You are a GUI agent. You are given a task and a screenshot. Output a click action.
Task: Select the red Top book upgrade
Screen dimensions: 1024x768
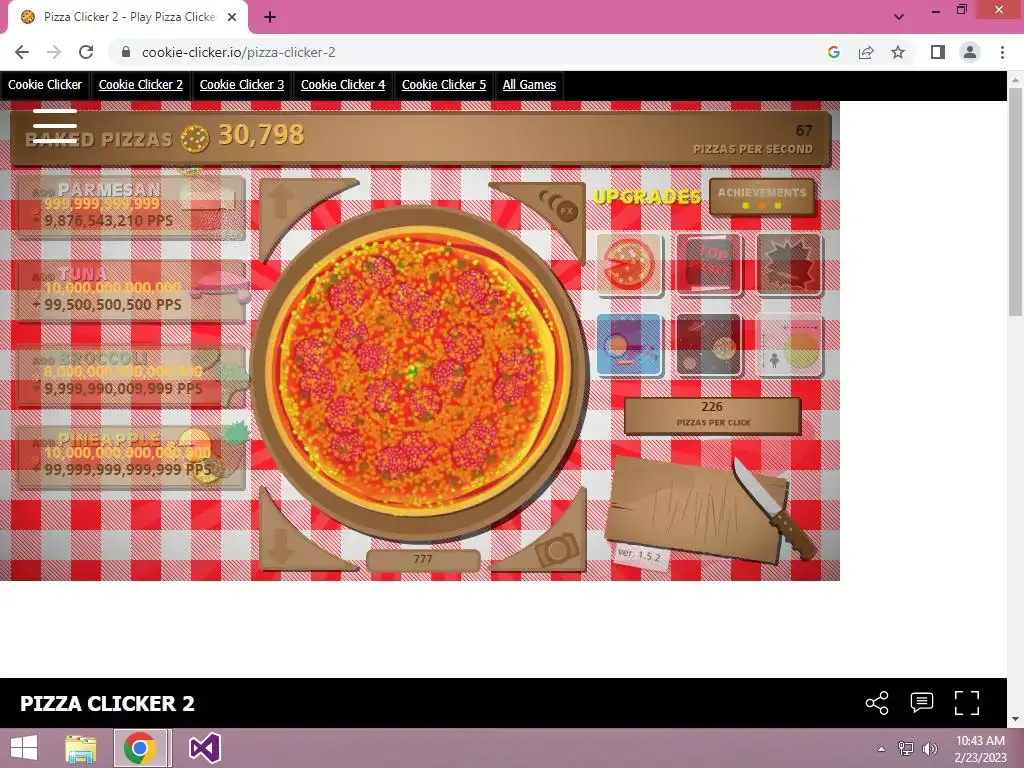(x=709, y=264)
